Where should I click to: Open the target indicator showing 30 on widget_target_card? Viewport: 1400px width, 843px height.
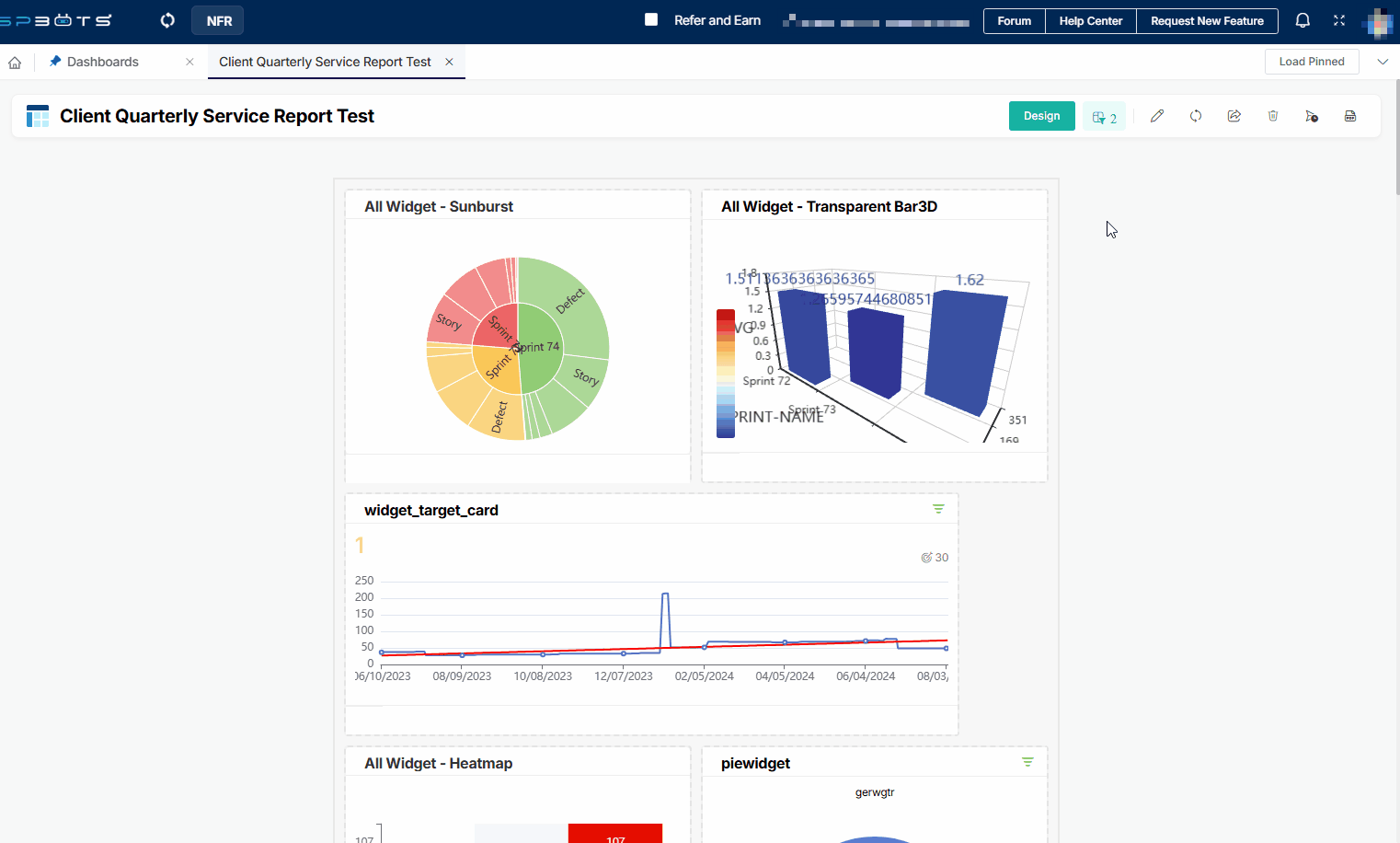(934, 557)
